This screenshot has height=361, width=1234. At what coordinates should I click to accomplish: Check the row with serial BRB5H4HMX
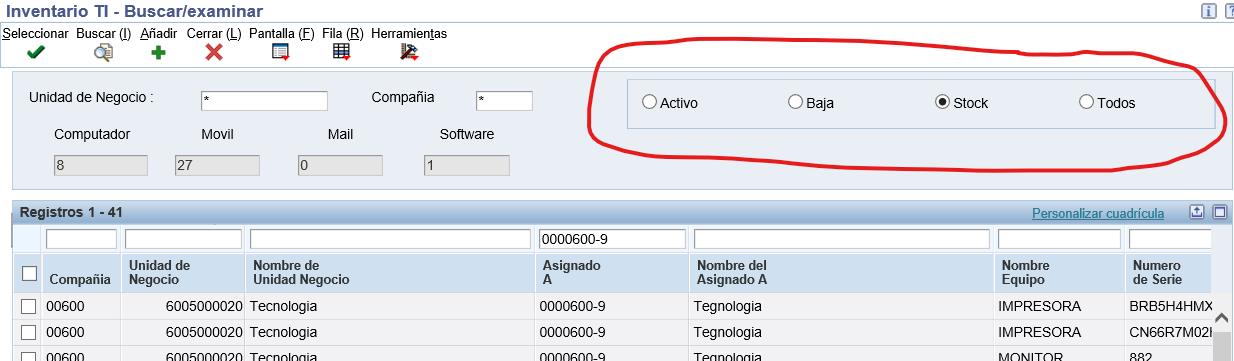coord(29,306)
